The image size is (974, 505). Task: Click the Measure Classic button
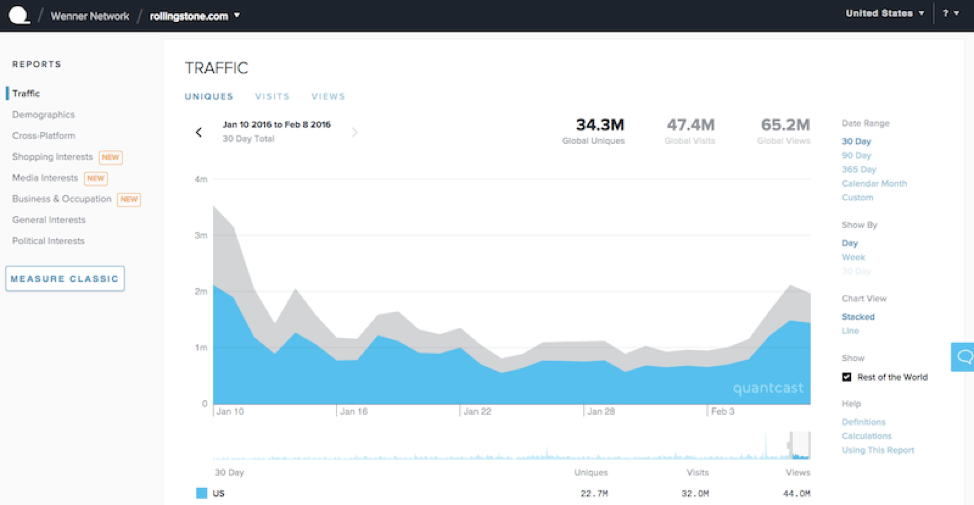click(x=65, y=278)
